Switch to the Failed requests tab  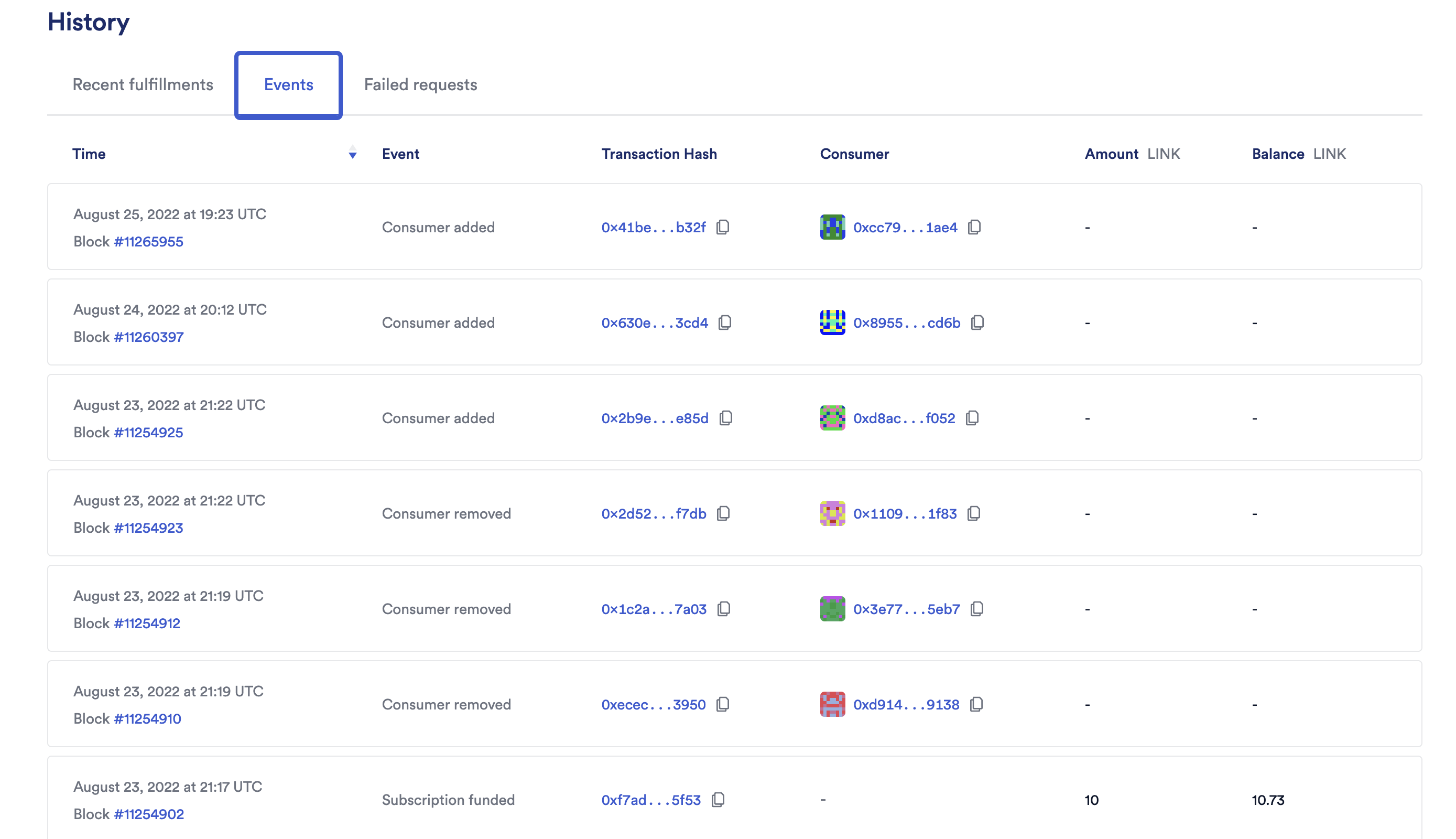(420, 84)
